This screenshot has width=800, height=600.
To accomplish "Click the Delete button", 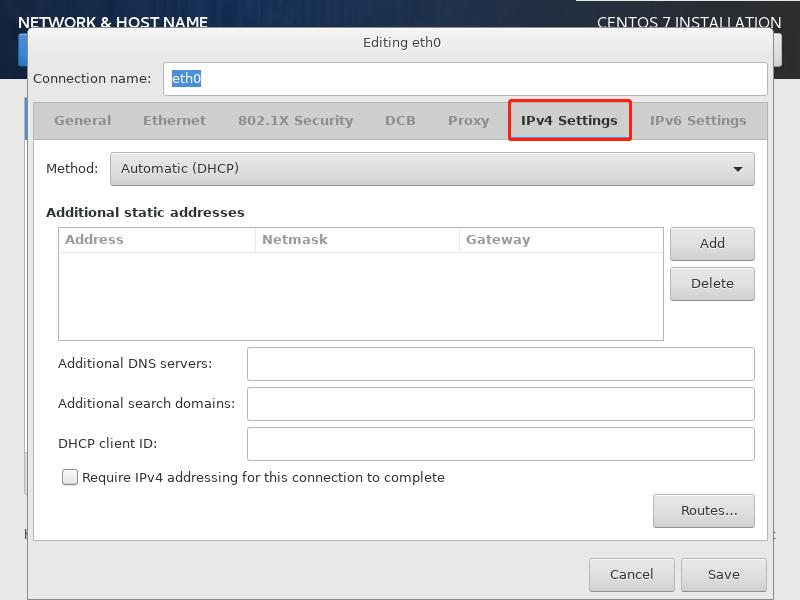I will (712, 283).
